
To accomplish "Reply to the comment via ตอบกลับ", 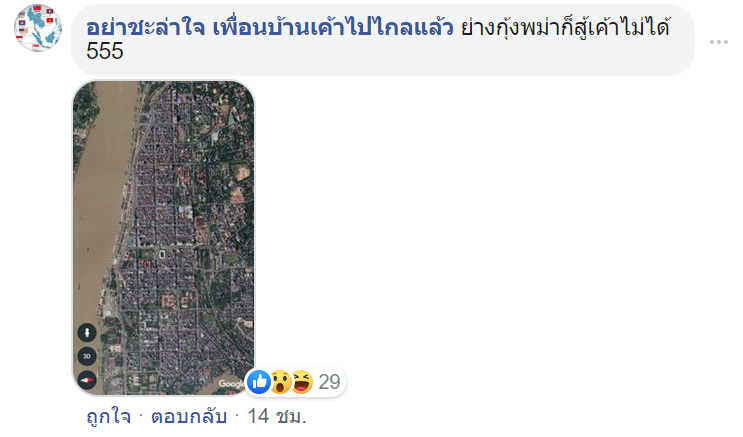I will pyautogui.click(x=189, y=417).
